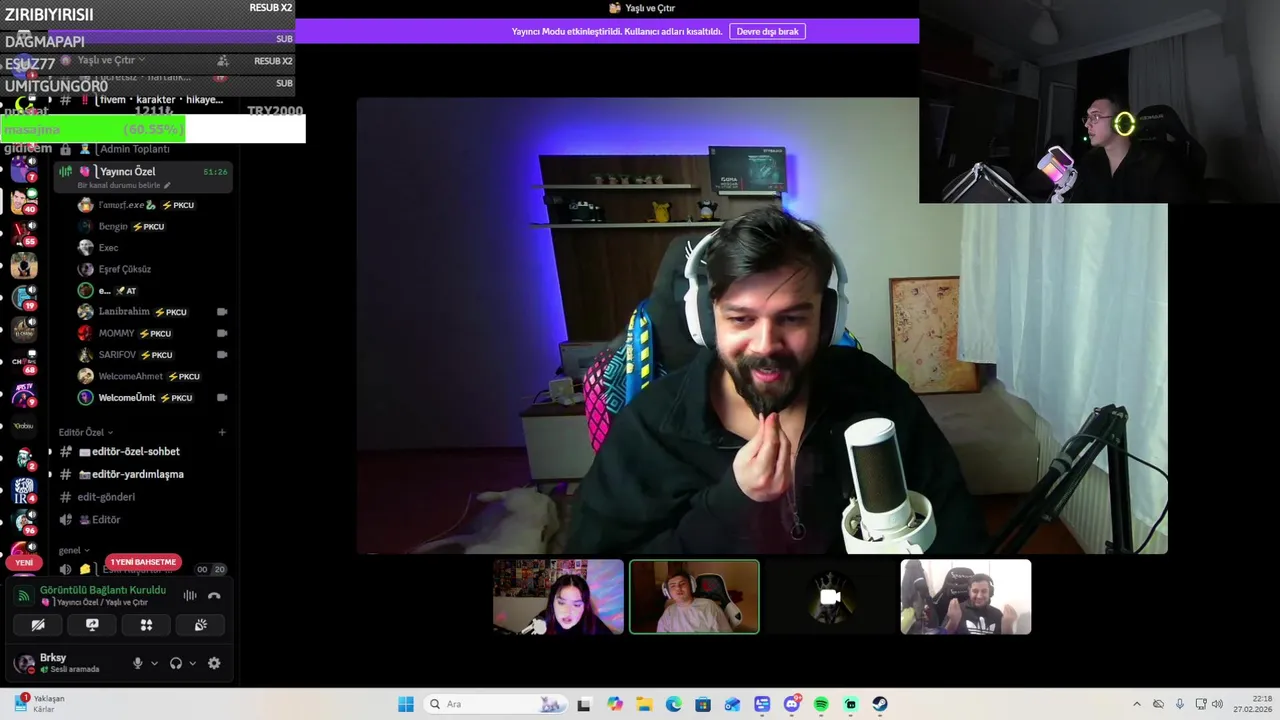
Task: Focus the clapping man's video thumbnail
Action: (966, 597)
